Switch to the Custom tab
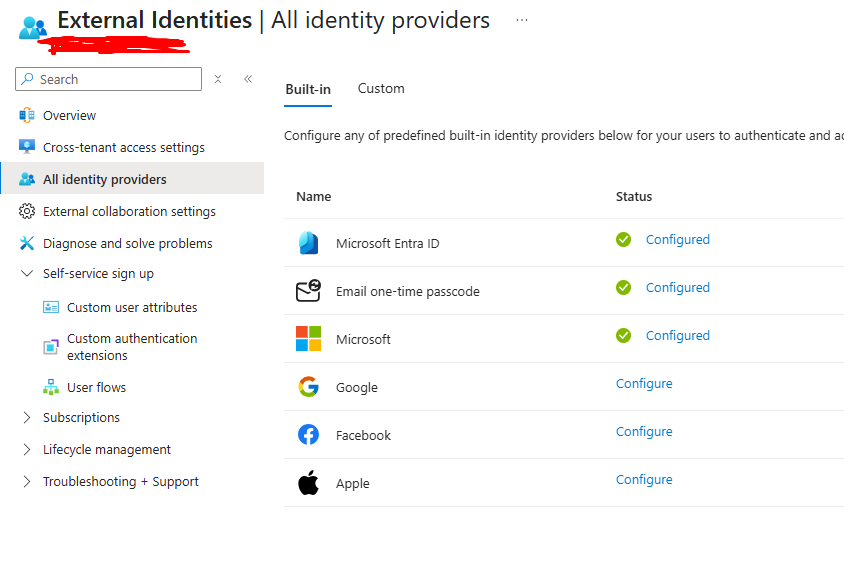The width and height of the screenshot is (844, 574). [x=381, y=89]
